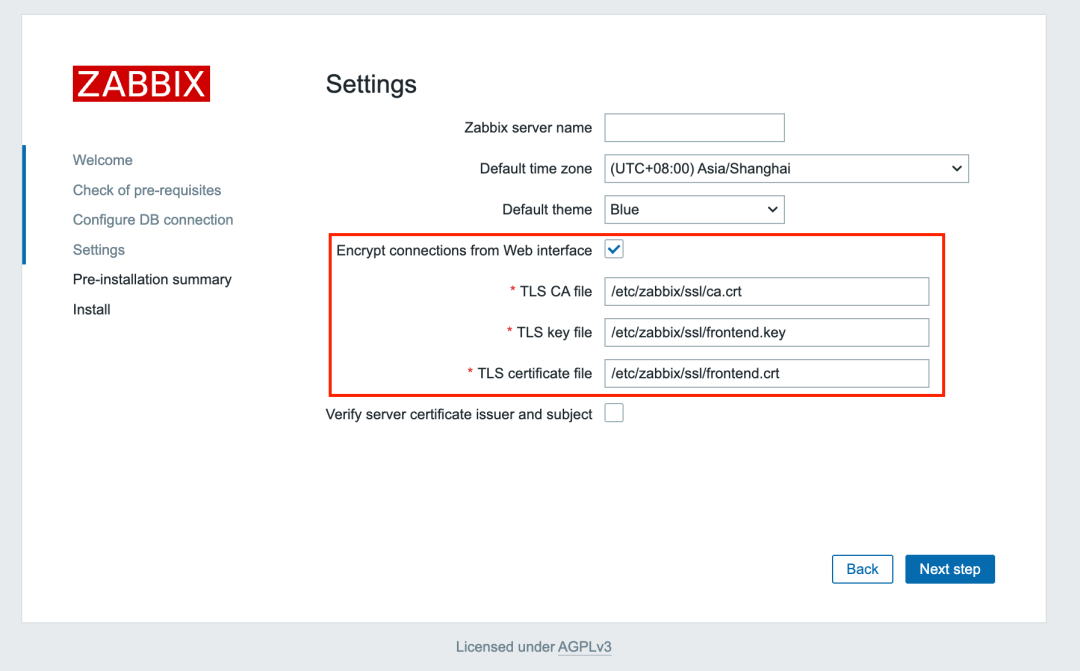
Task: Enable Verify server certificate issuer and subject
Action: coord(614,413)
